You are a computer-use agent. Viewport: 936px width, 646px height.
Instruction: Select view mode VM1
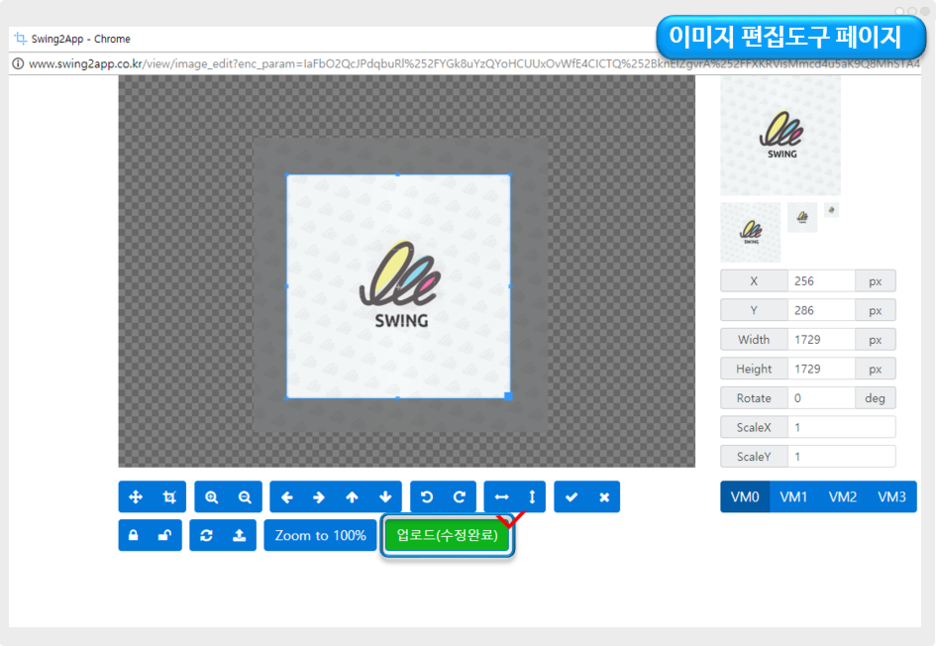click(794, 497)
